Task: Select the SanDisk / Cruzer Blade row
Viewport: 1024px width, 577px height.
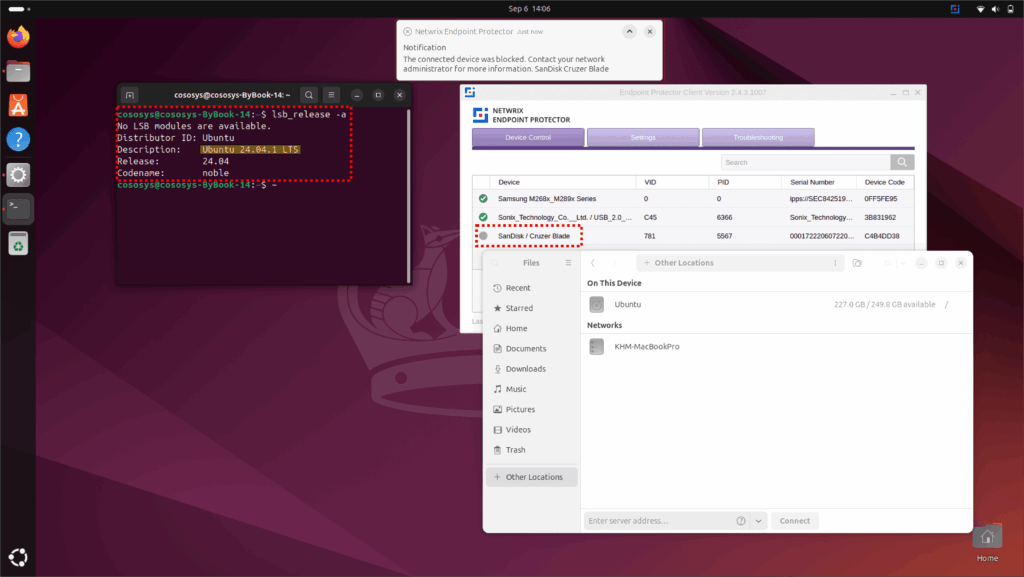Action: [x=693, y=236]
